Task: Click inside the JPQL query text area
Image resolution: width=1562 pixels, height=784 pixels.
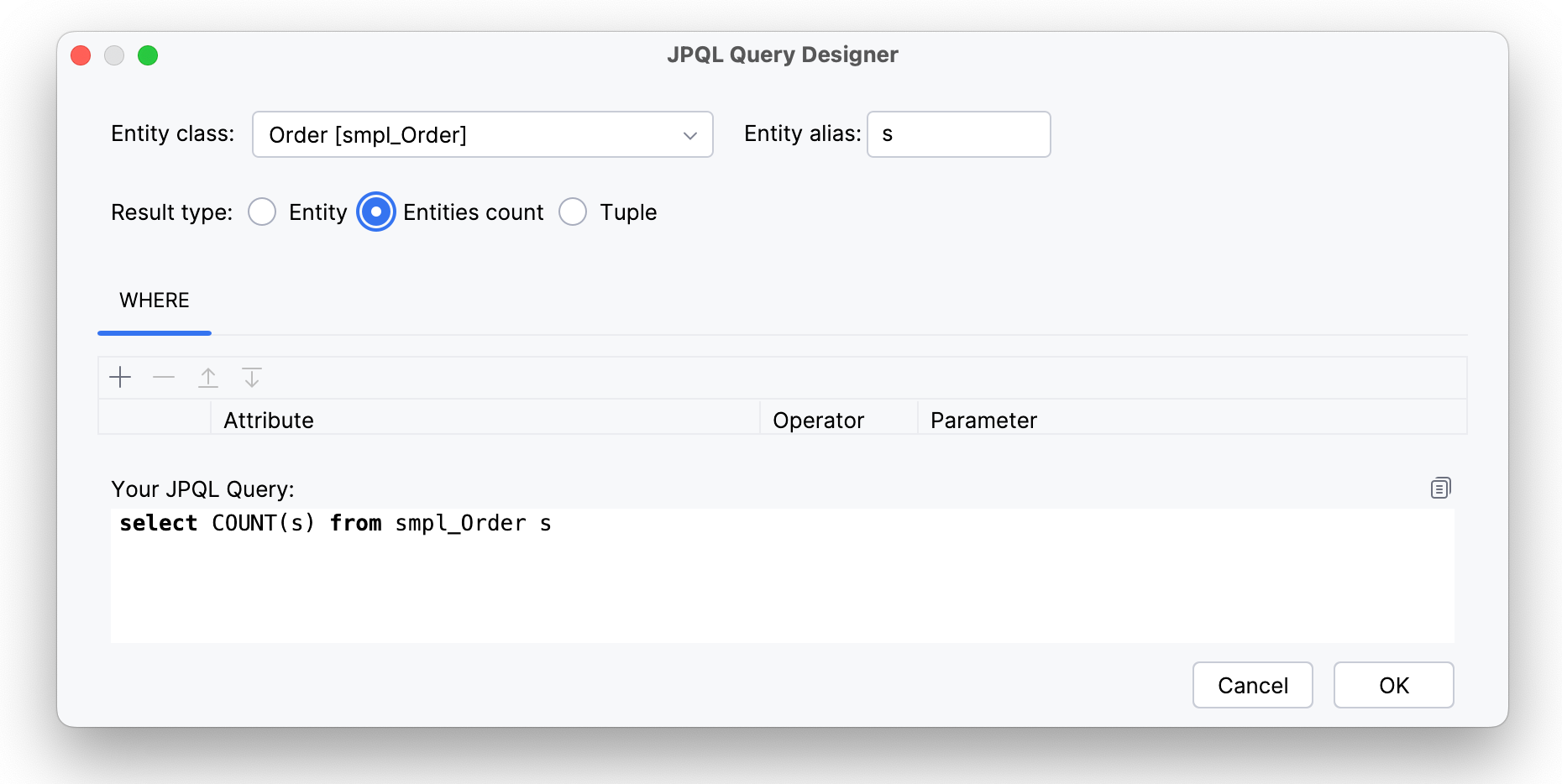Action: click(781, 579)
